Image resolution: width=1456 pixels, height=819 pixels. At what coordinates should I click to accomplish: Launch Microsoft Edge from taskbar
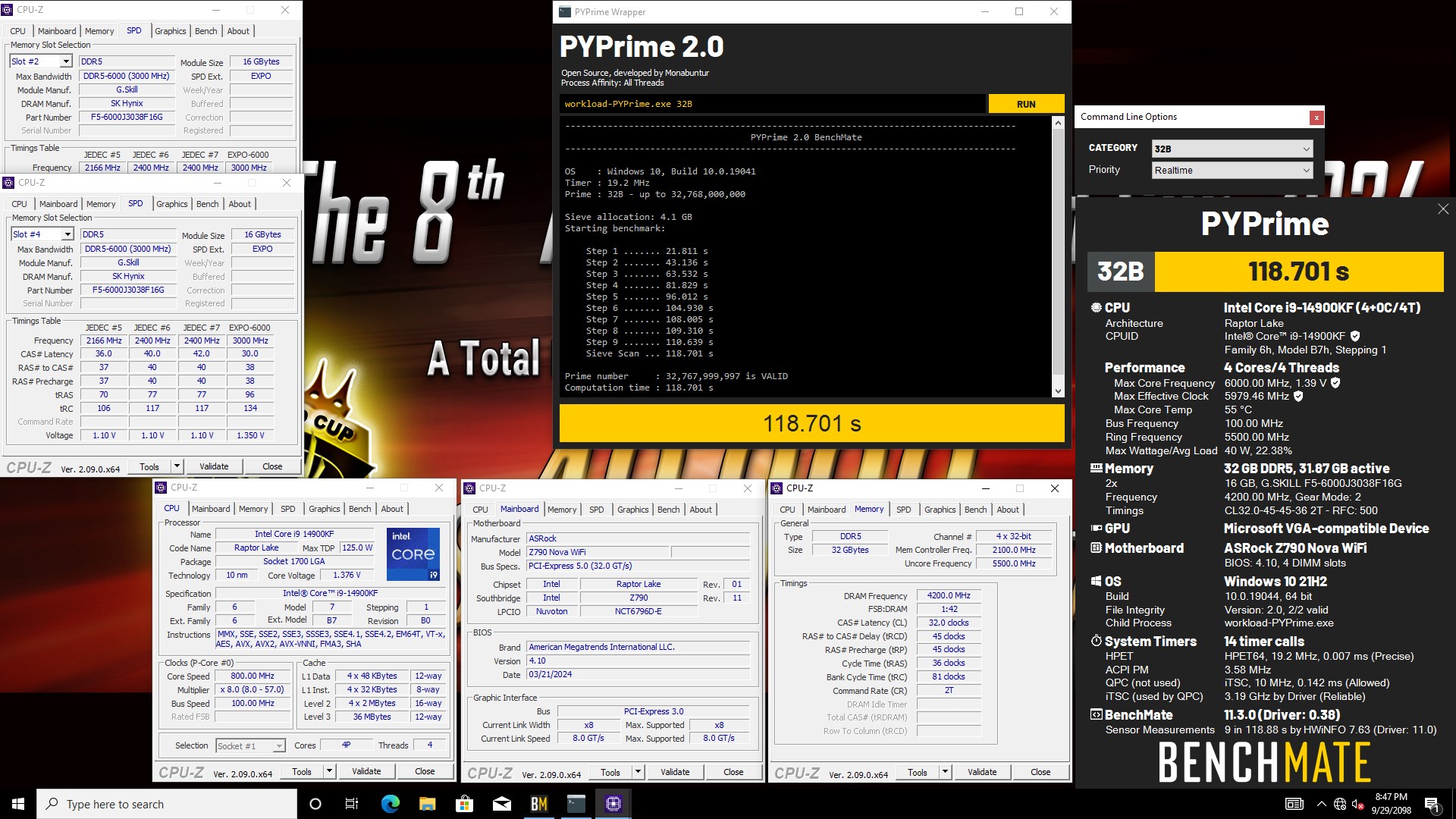390,804
